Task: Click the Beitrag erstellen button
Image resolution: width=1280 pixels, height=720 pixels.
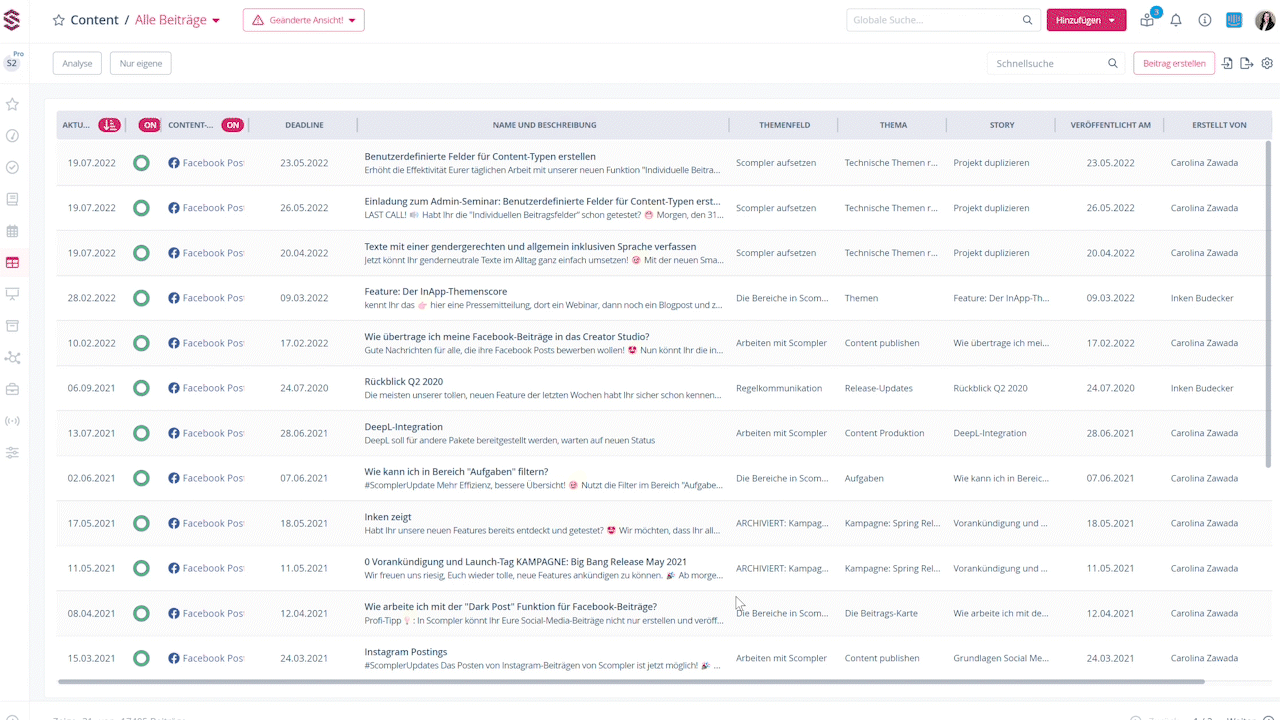Action: (x=1174, y=63)
